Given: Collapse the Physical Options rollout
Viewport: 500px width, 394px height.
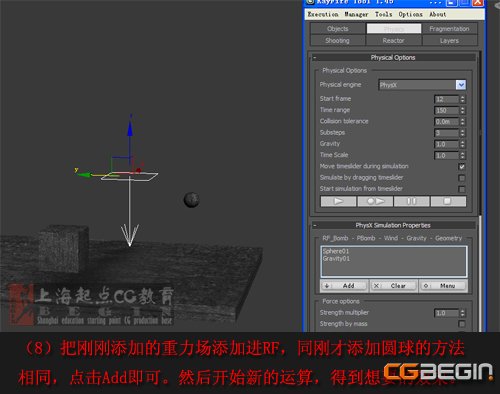Looking at the screenshot, I should tap(314, 58).
